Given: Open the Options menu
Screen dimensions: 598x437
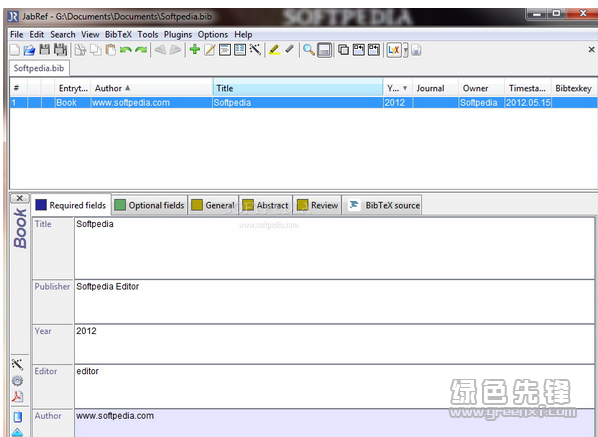Looking at the screenshot, I should click(212, 35).
